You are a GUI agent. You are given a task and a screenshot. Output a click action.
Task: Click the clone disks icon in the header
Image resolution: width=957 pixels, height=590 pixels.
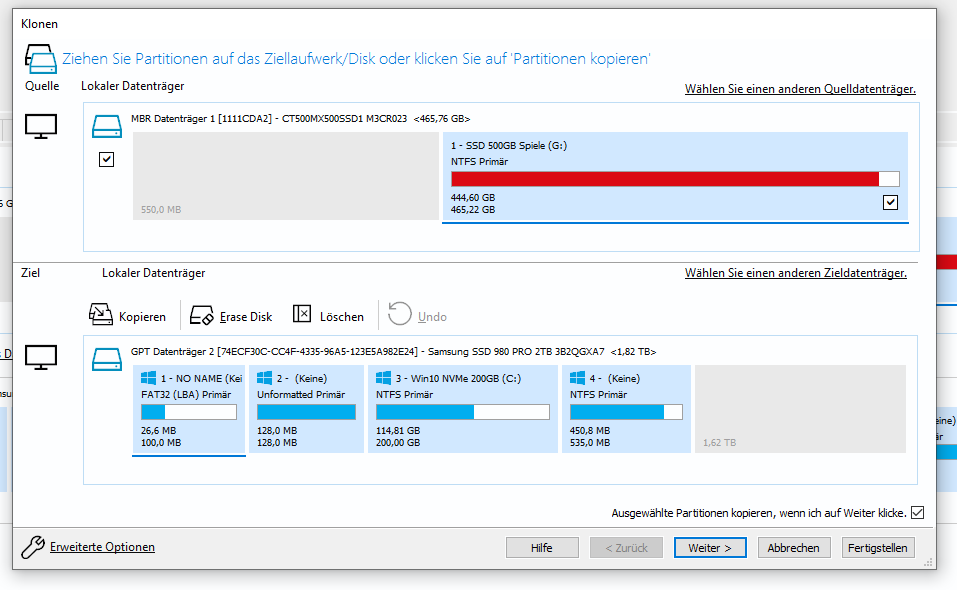pos(40,59)
